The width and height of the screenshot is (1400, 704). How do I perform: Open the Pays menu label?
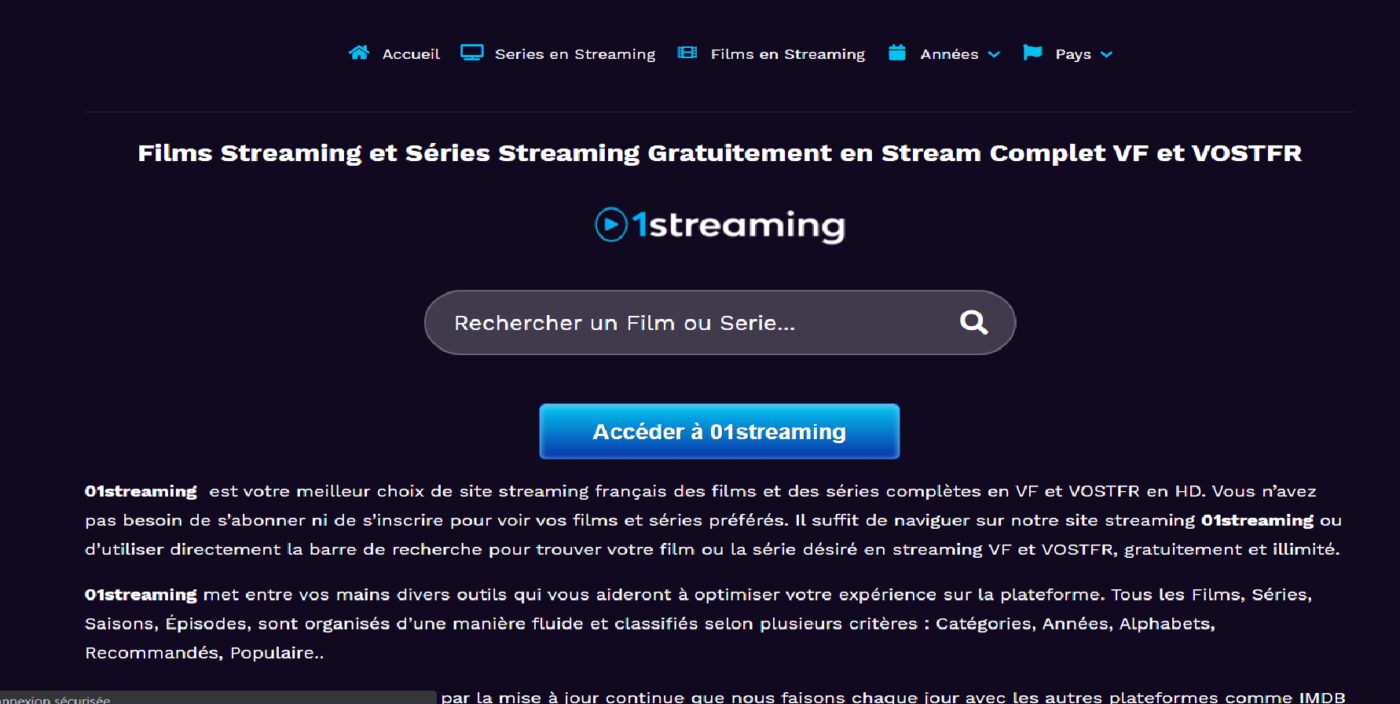tap(1073, 54)
